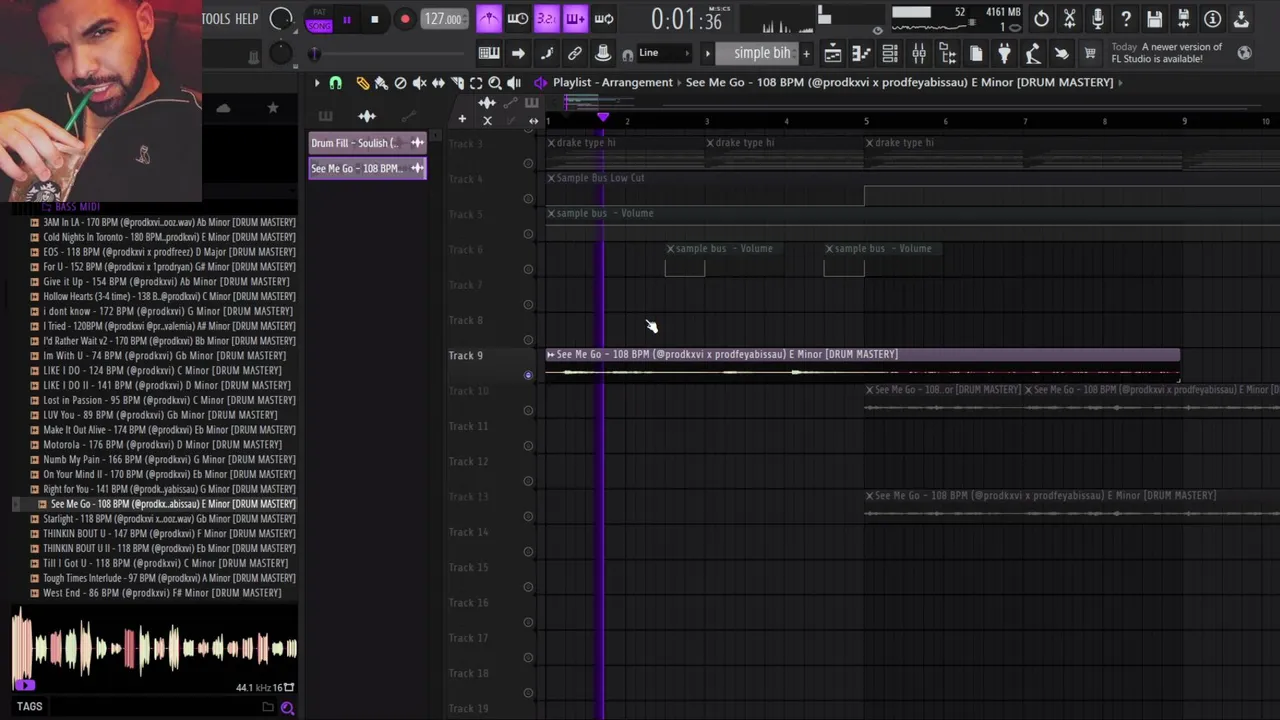This screenshot has height=720, width=1280.
Task: Select the playlist Slice tool
Action: [457, 83]
